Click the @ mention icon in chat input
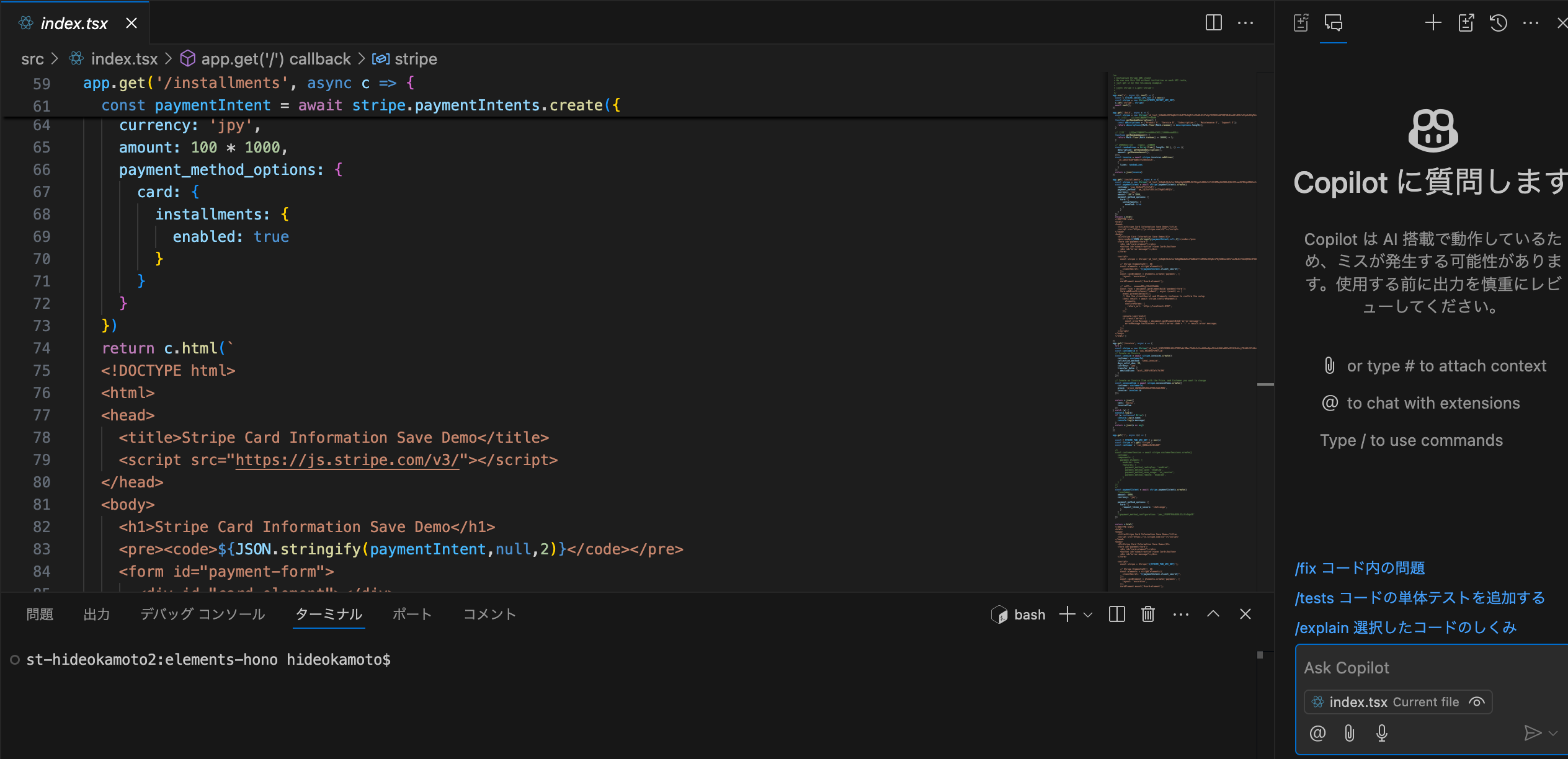 [x=1317, y=733]
